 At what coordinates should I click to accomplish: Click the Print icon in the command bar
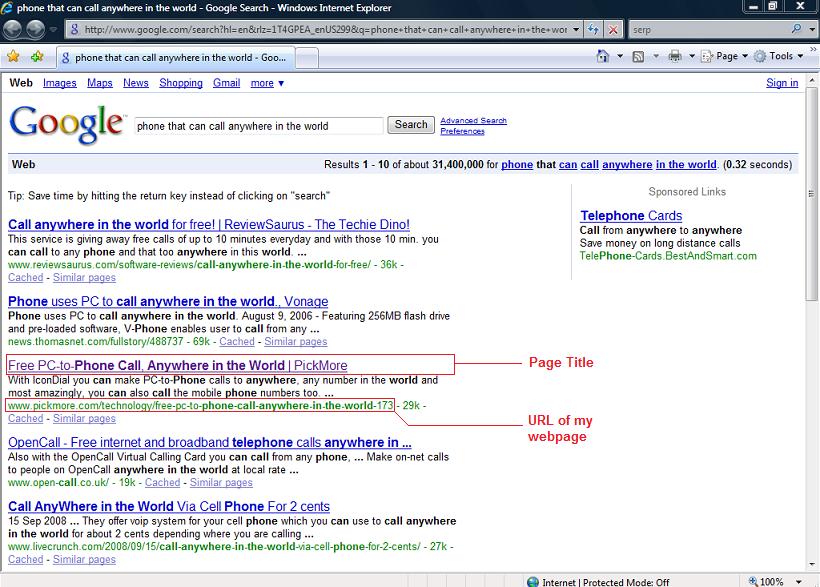click(675, 56)
